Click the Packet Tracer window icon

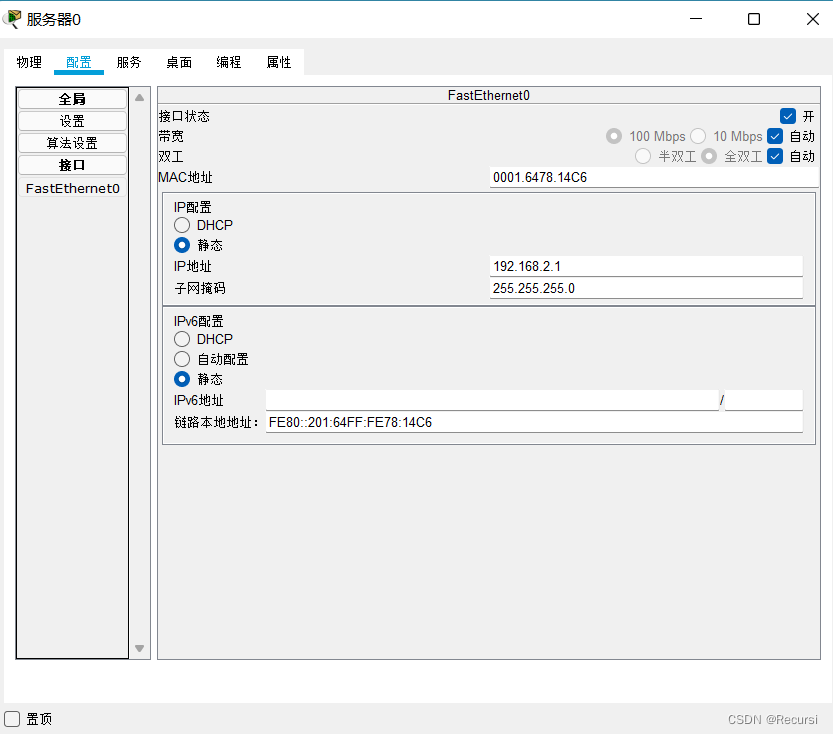pos(12,19)
